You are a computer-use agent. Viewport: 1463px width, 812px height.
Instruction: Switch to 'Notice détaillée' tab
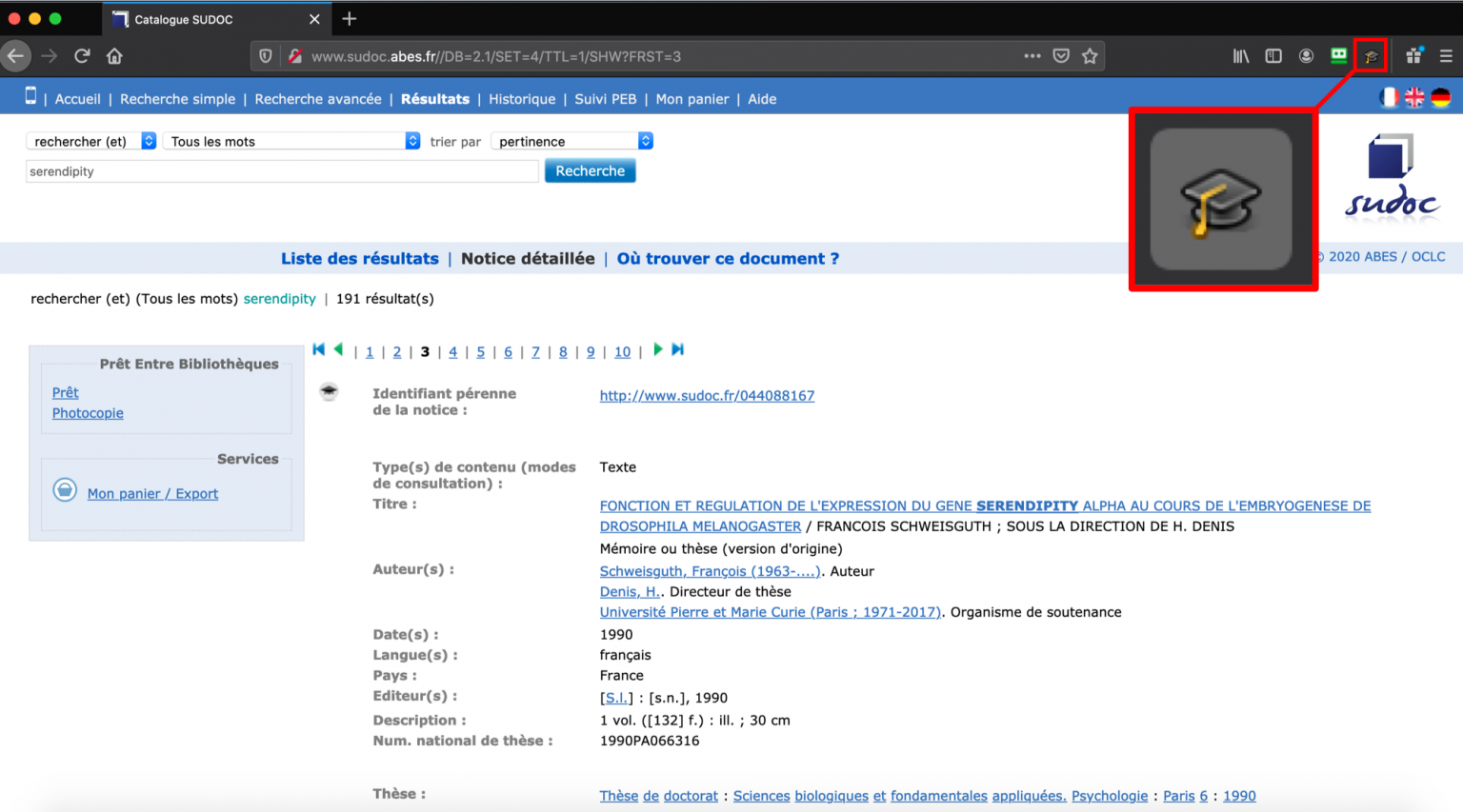click(528, 258)
